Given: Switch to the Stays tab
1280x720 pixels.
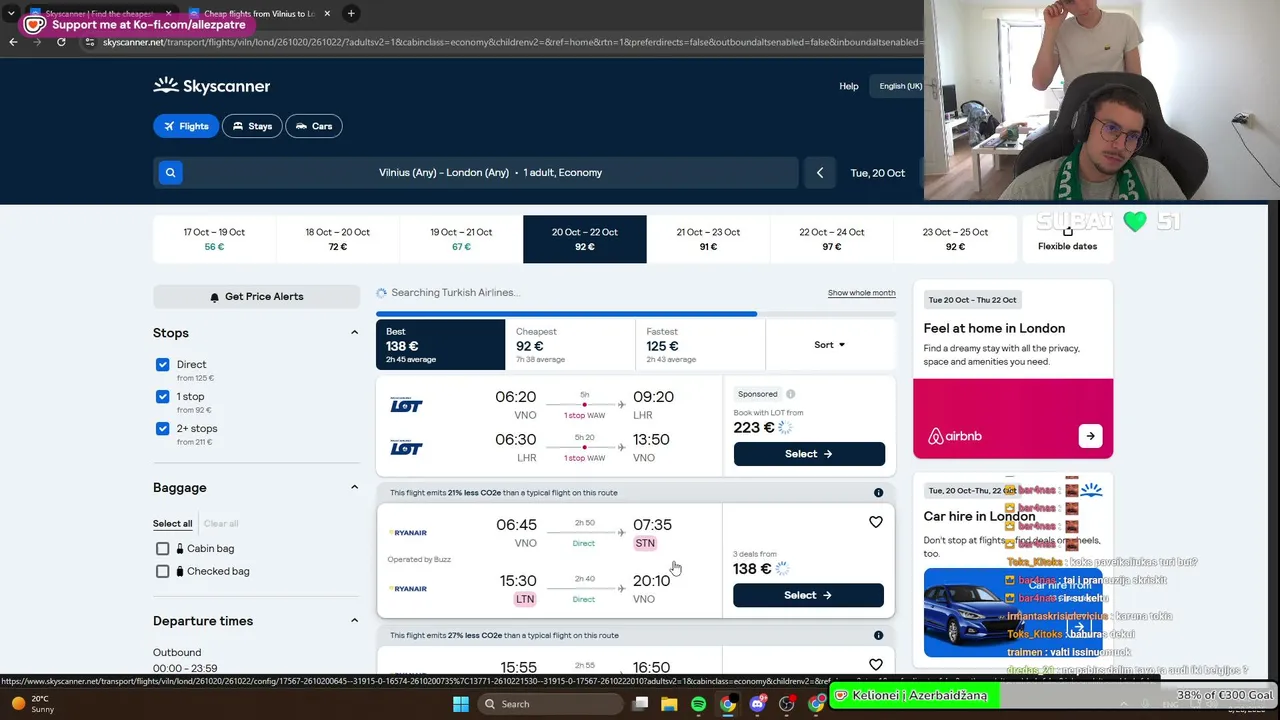Looking at the screenshot, I should click(252, 126).
